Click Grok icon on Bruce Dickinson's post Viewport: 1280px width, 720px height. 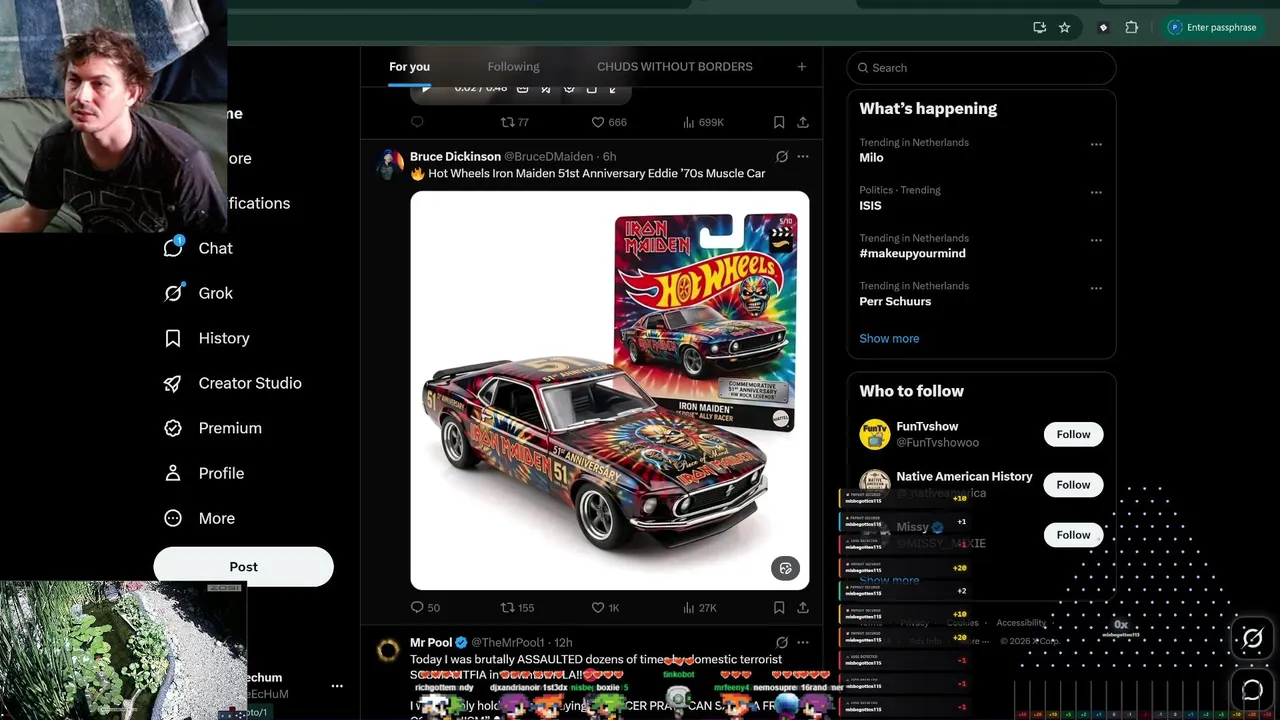click(x=782, y=156)
